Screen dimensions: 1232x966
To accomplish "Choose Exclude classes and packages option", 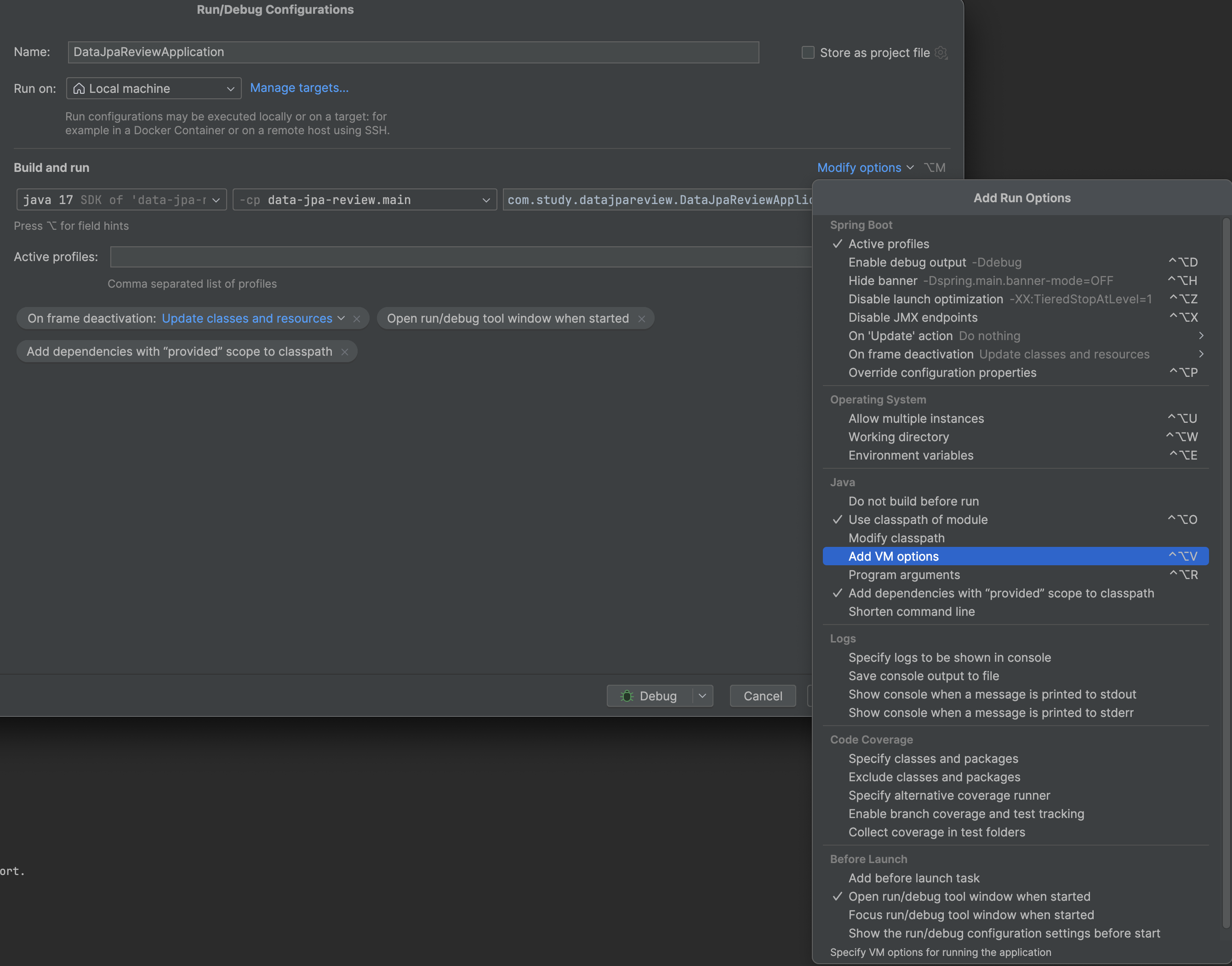I will click(x=1015, y=777).
